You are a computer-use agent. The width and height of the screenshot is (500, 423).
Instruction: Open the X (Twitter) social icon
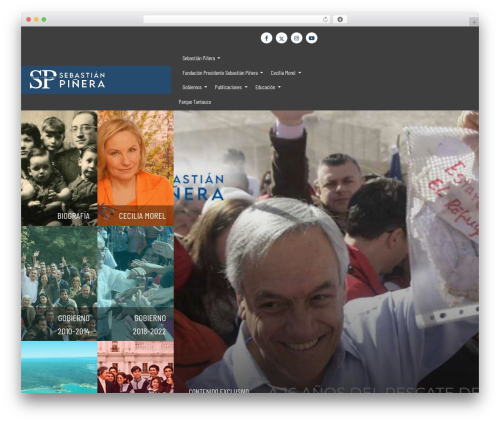tap(281, 38)
